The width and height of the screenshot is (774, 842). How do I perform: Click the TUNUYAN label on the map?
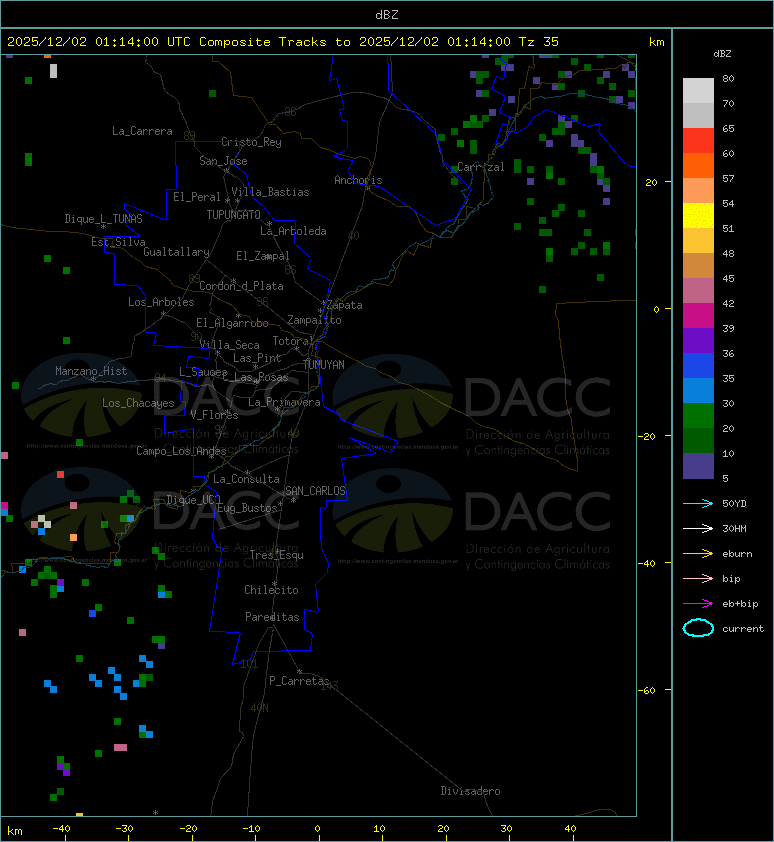pos(324,365)
